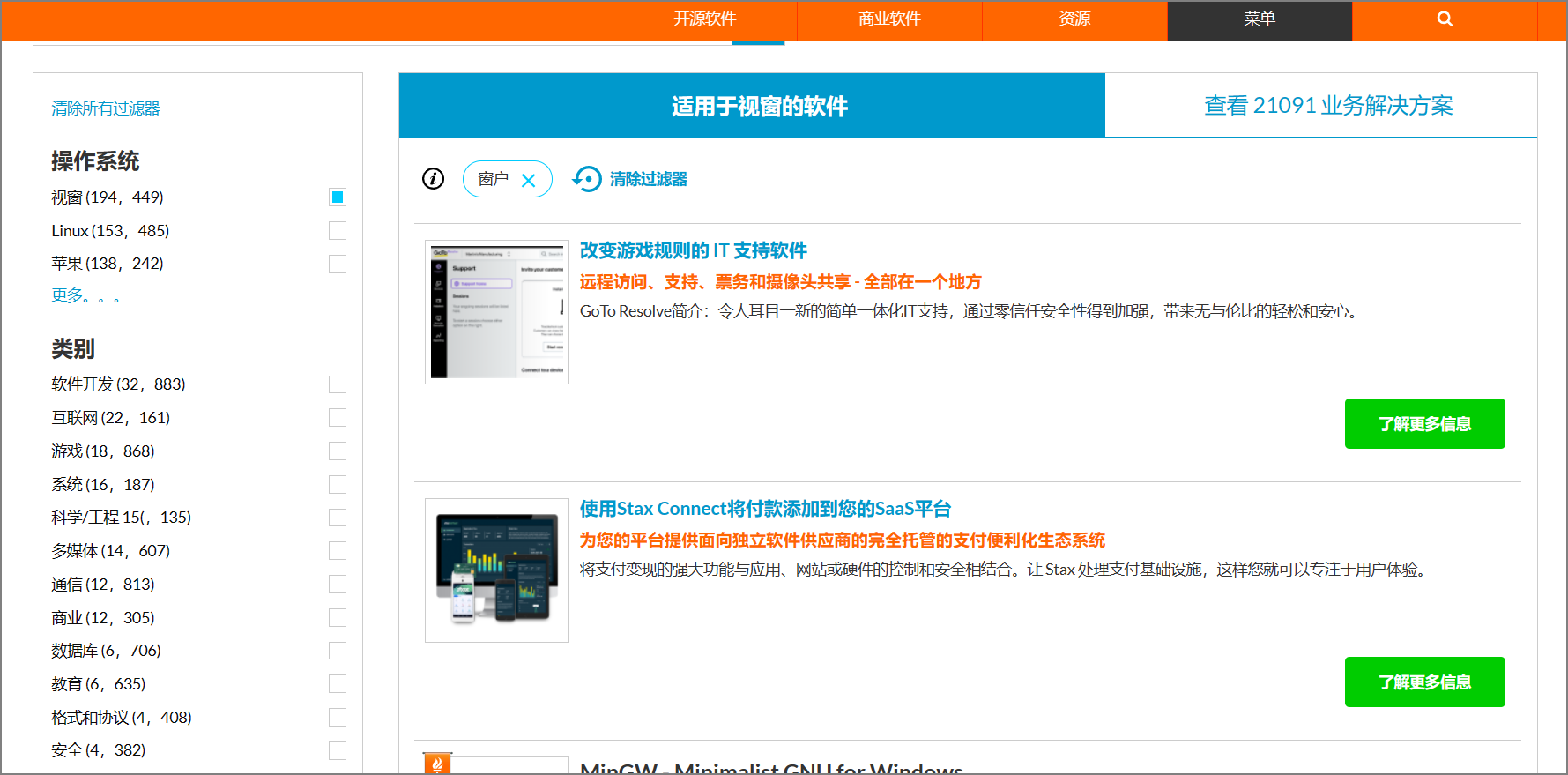This screenshot has height=775, width=1568.
Task: Open the 资源 menu
Action: 1075,19
